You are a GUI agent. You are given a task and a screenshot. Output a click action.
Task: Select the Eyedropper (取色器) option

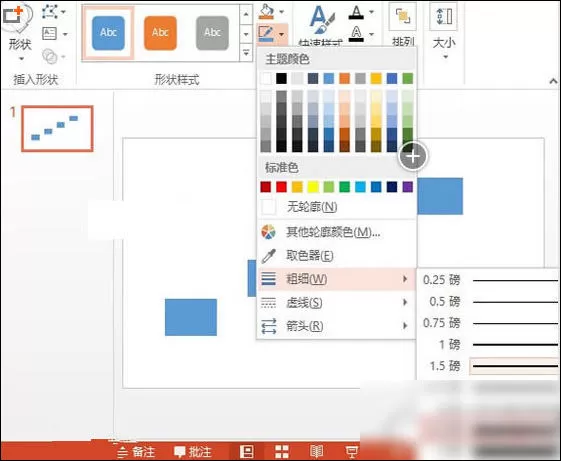(336, 256)
